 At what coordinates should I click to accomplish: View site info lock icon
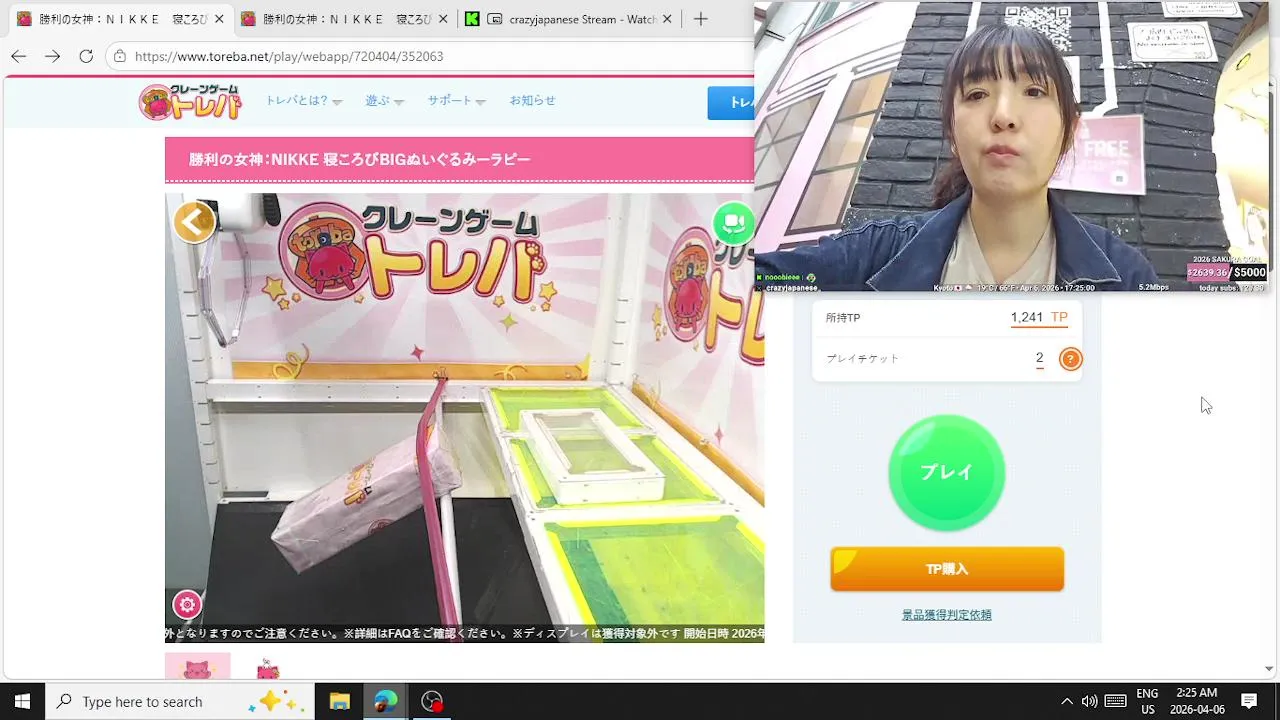(120, 56)
